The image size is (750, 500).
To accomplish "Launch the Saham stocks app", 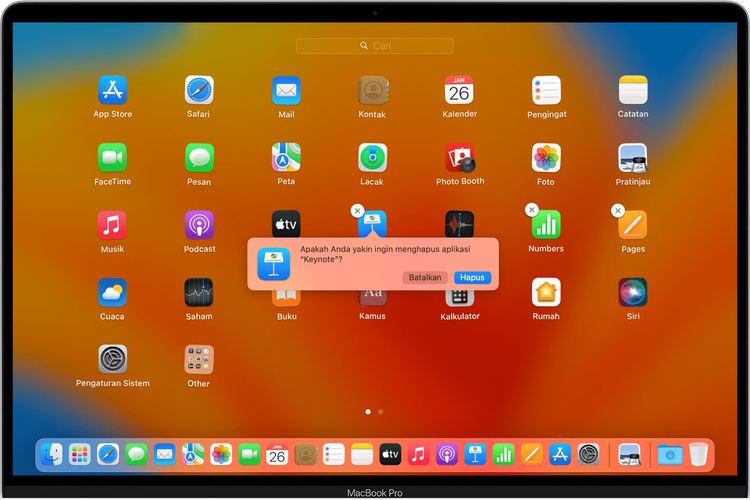I will click(199, 293).
